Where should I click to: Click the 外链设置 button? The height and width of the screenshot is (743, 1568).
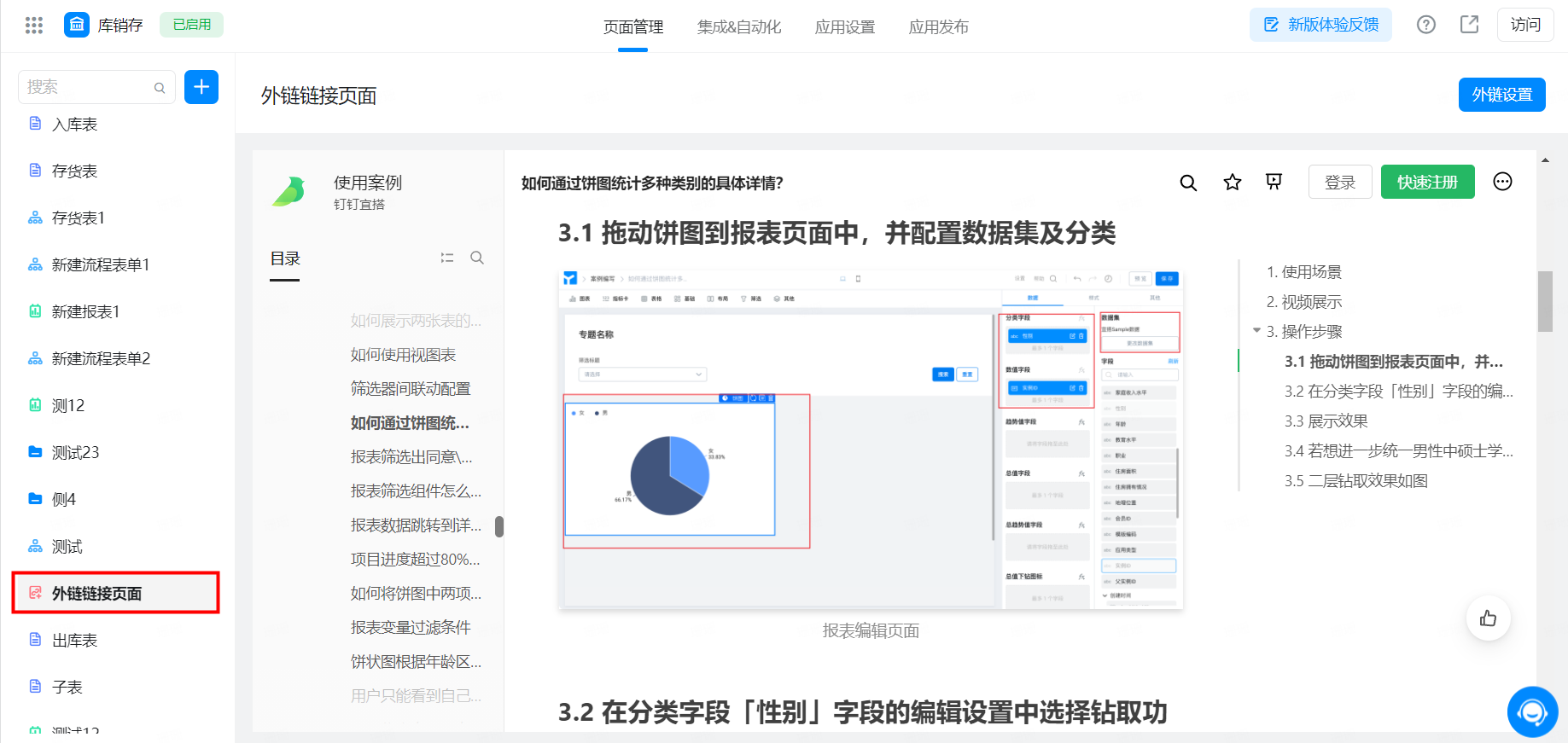coord(1502,95)
